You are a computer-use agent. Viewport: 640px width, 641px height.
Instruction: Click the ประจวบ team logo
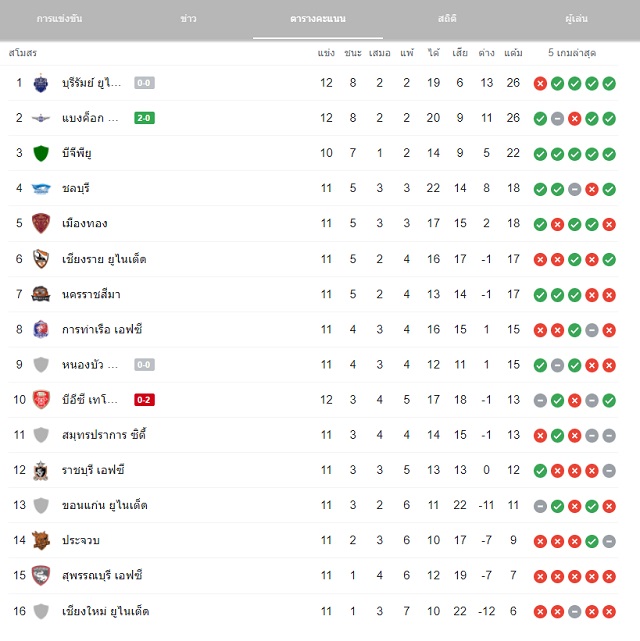tap(40, 540)
